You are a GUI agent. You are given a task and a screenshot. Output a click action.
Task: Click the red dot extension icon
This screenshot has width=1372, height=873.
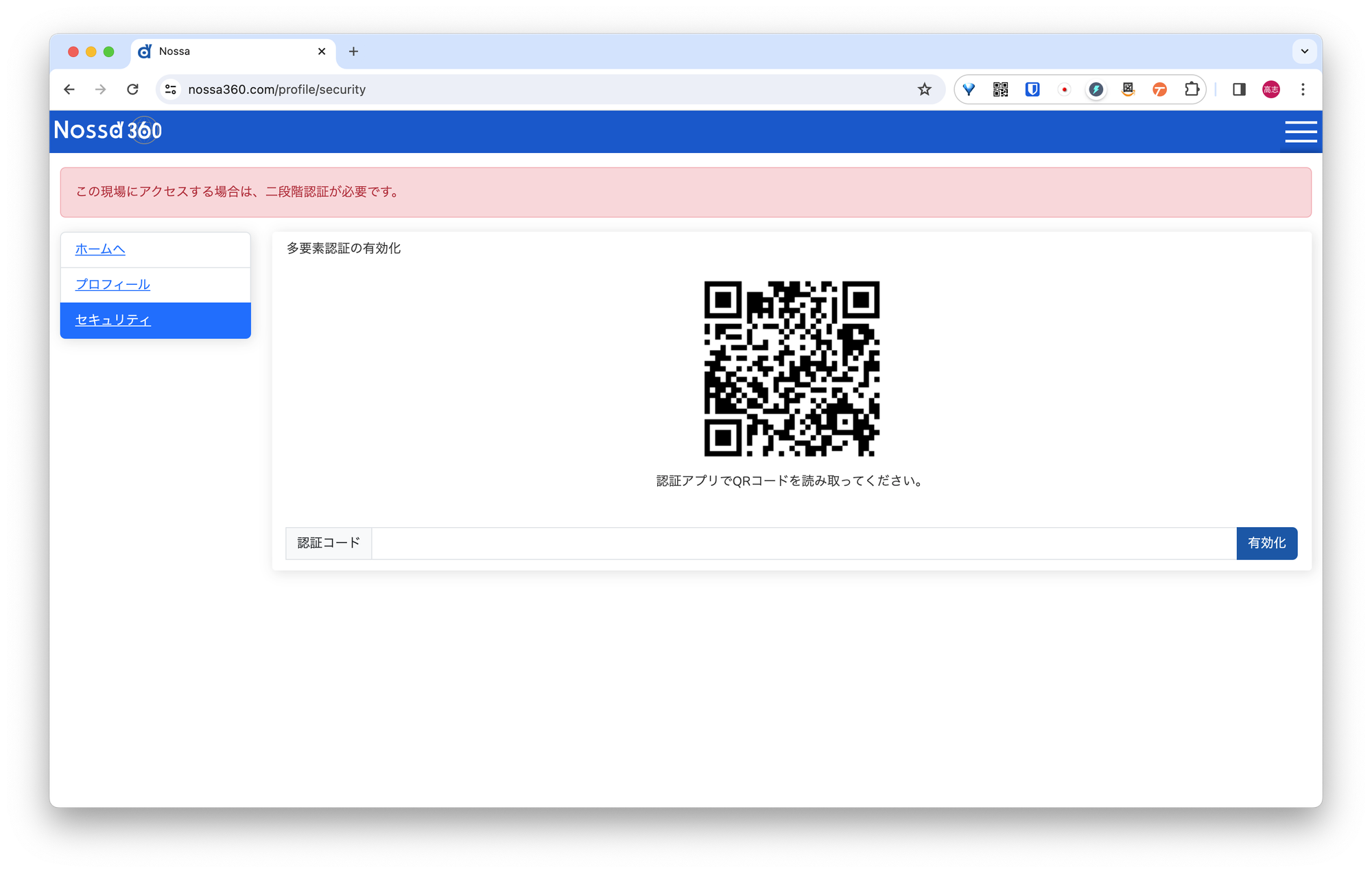pyautogui.click(x=1064, y=89)
